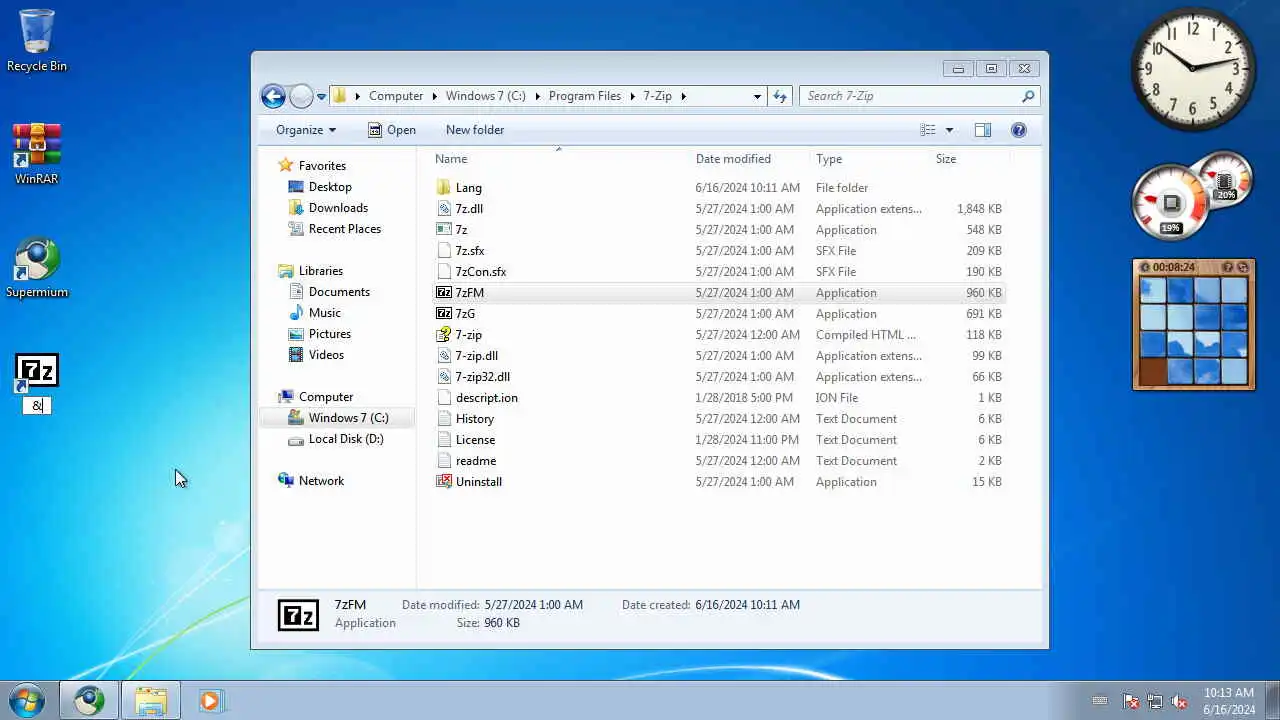
Task: Expand the breadcrumb arrow after 7-Zip
Action: tap(683, 96)
